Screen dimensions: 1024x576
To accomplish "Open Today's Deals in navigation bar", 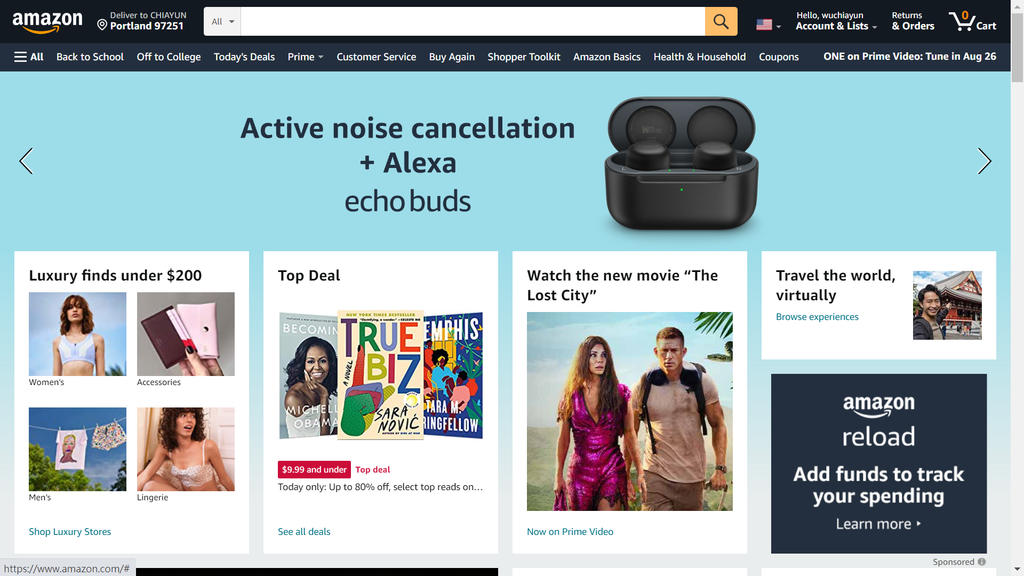I will 244,57.
